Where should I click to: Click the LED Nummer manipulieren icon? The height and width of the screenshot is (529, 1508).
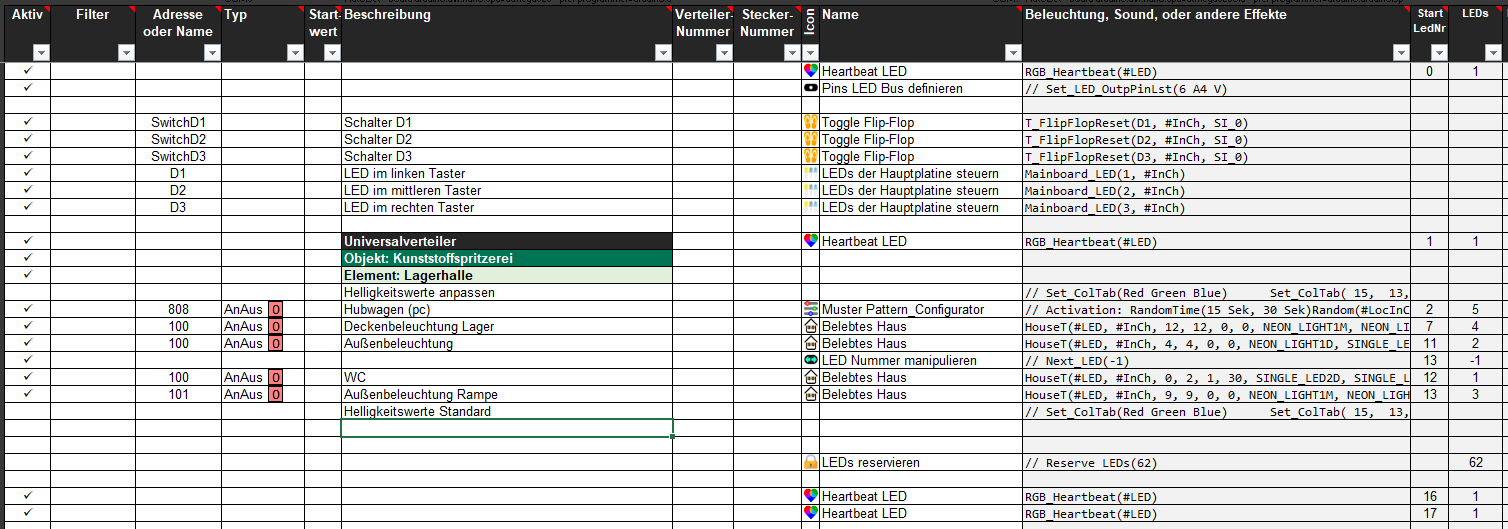tap(810, 360)
